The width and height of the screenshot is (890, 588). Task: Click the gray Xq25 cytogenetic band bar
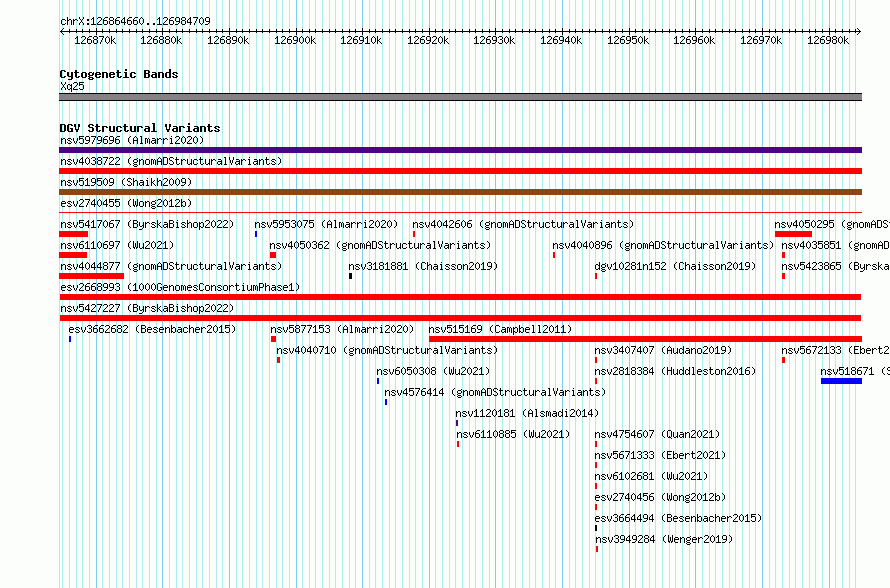(460, 97)
